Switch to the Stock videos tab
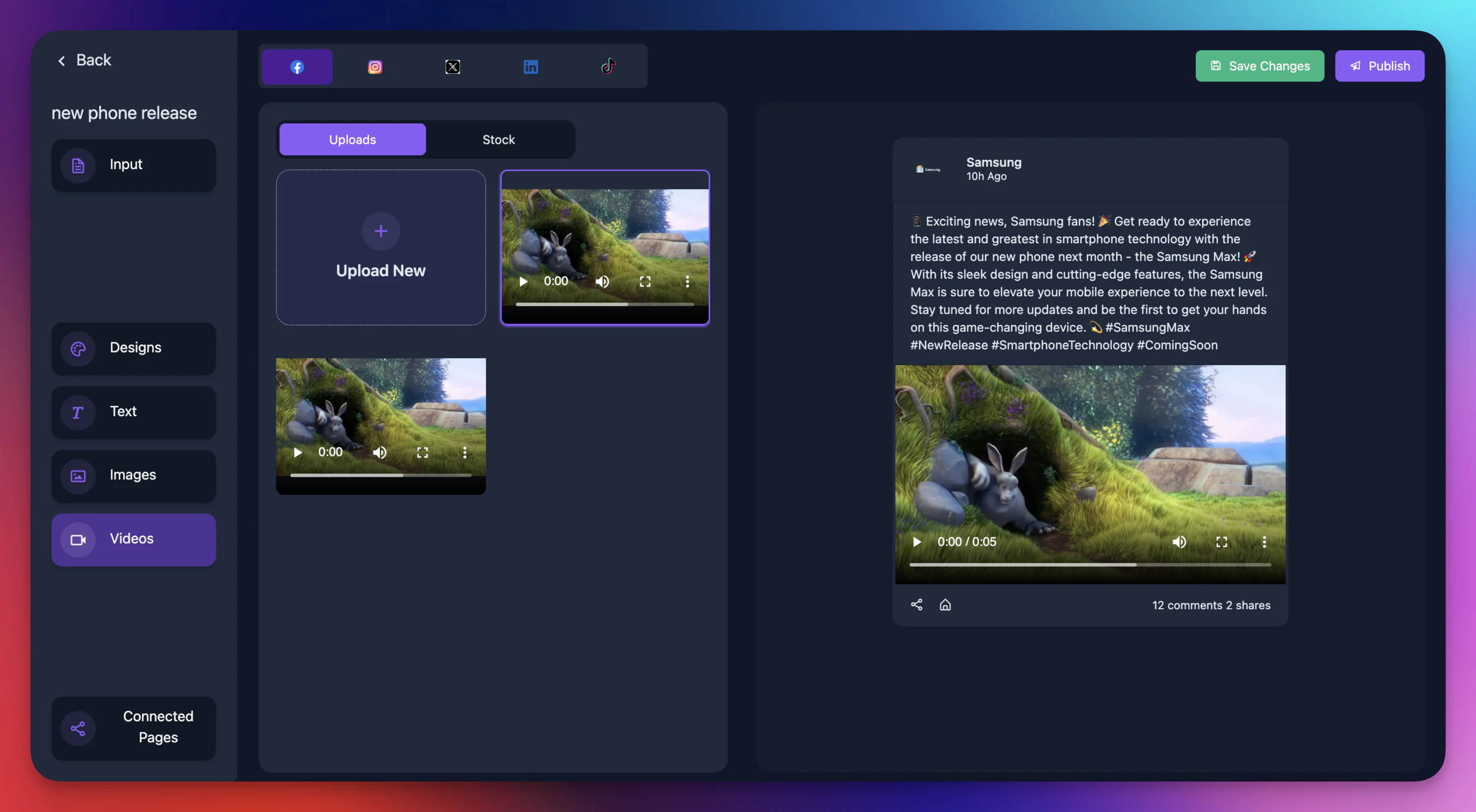 pos(498,139)
